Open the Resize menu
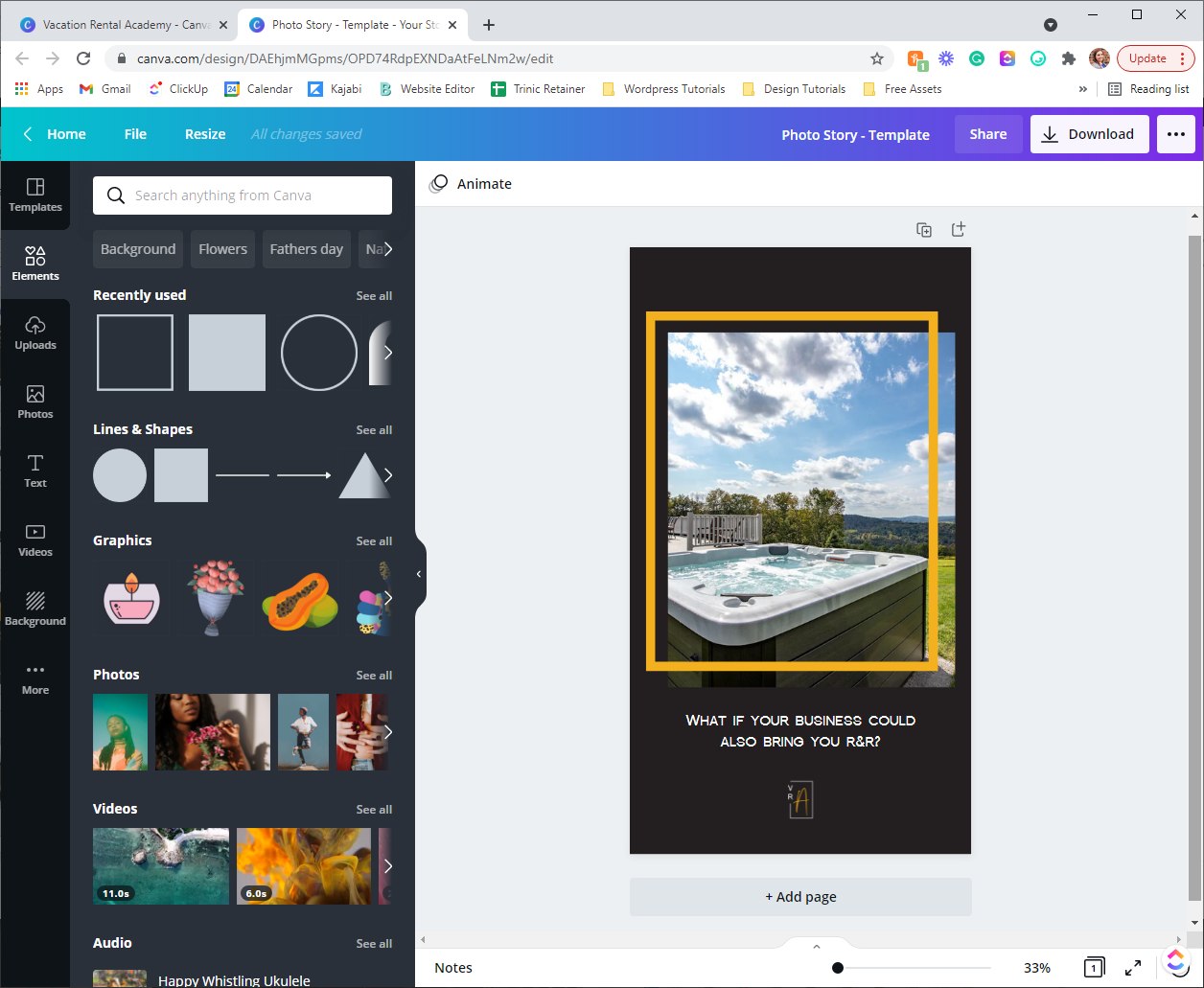Image resolution: width=1204 pixels, height=988 pixels. tap(205, 134)
